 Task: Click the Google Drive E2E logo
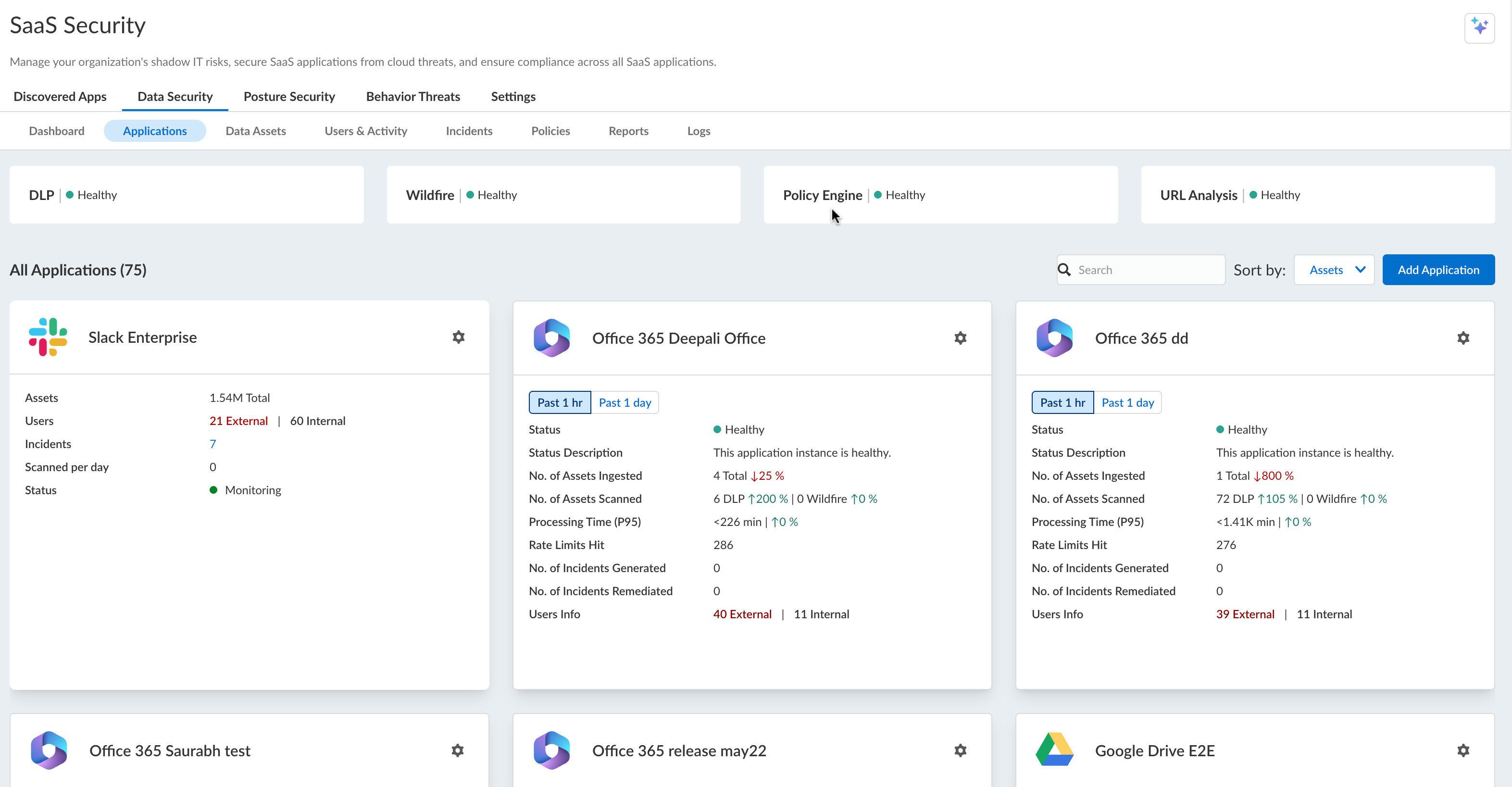[x=1054, y=750]
